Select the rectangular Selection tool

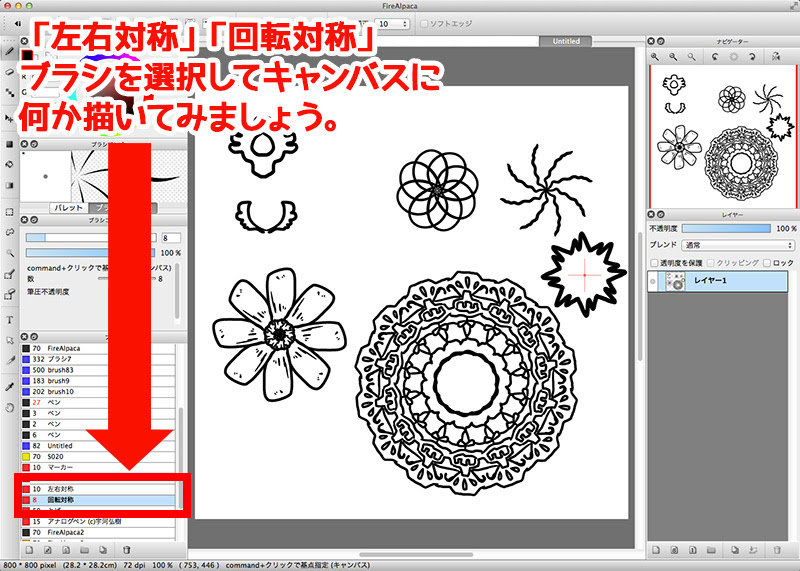click(9, 212)
